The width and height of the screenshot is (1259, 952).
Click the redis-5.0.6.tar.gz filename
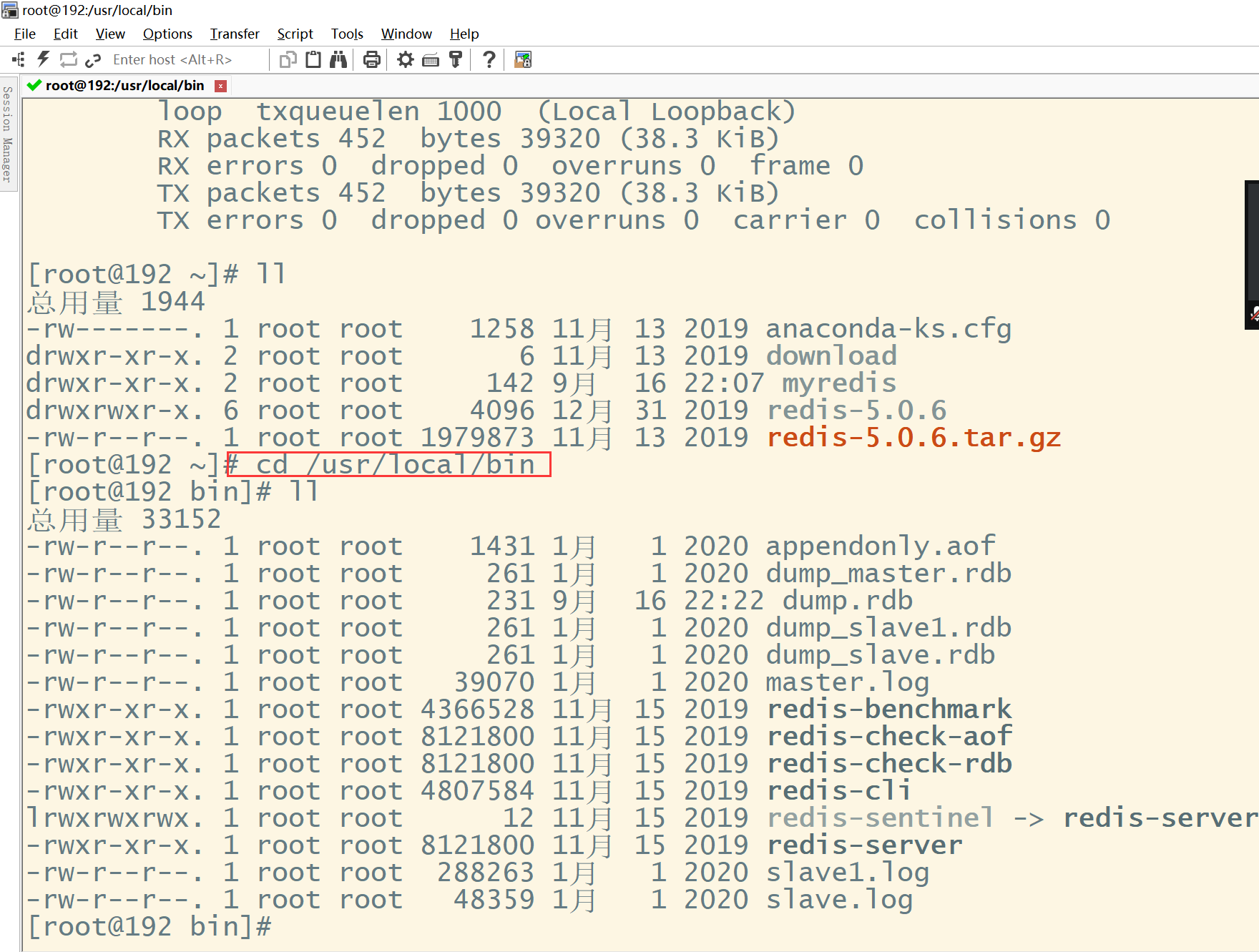coord(913,437)
